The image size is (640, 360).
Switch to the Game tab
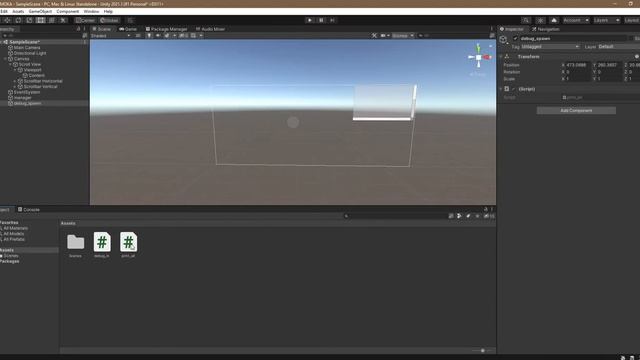128,29
